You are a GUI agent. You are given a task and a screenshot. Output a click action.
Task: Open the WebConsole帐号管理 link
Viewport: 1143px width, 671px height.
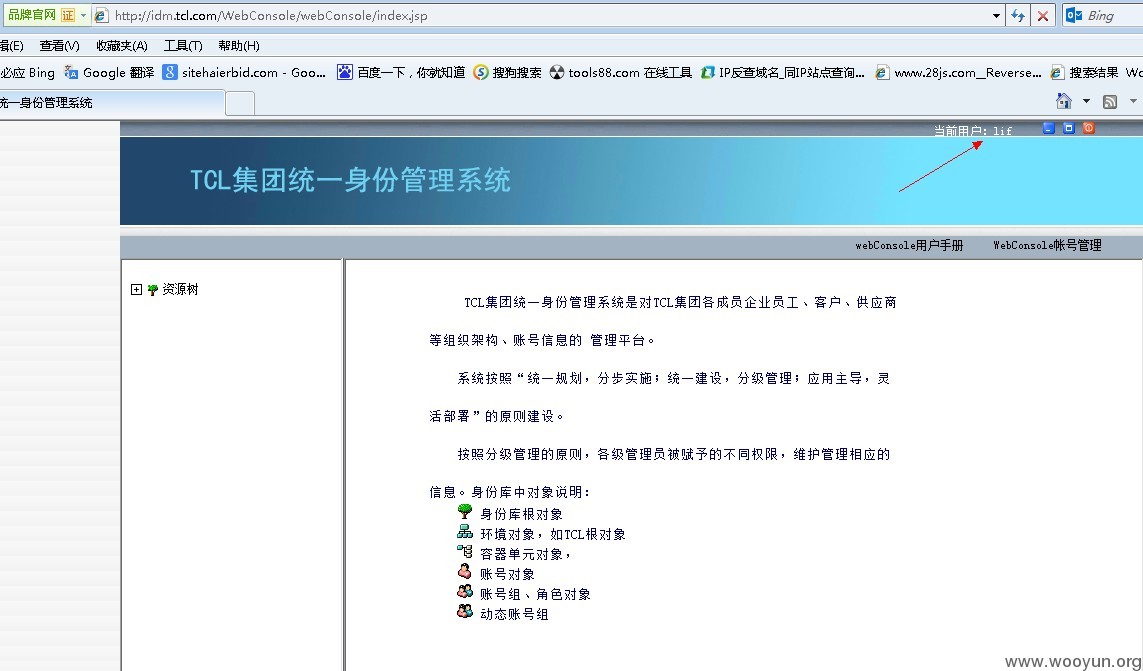point(1048,246)
